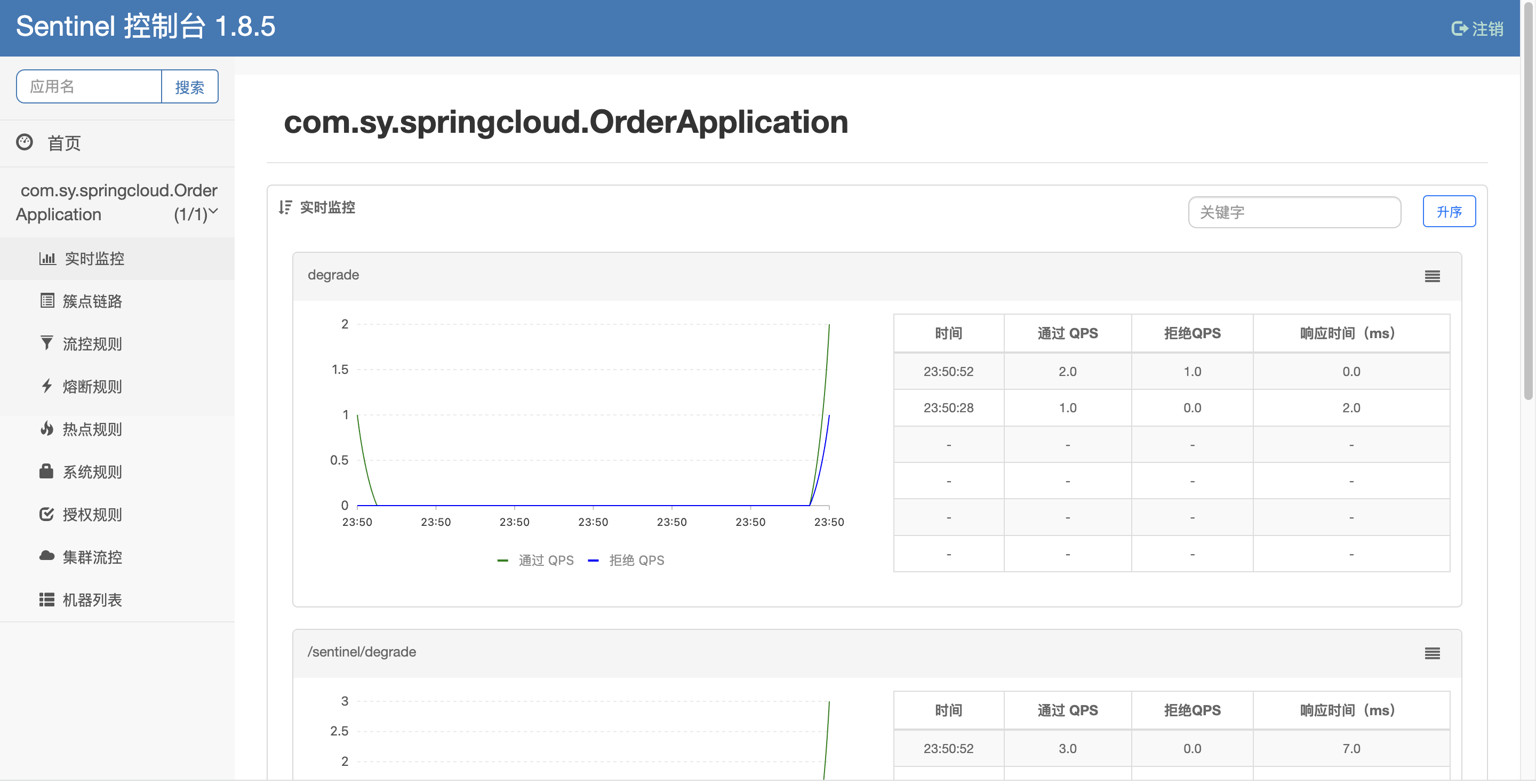Focus the 应用名 search field
The height and width of the screenshot is (784, 1536).
tap(89, 86)
